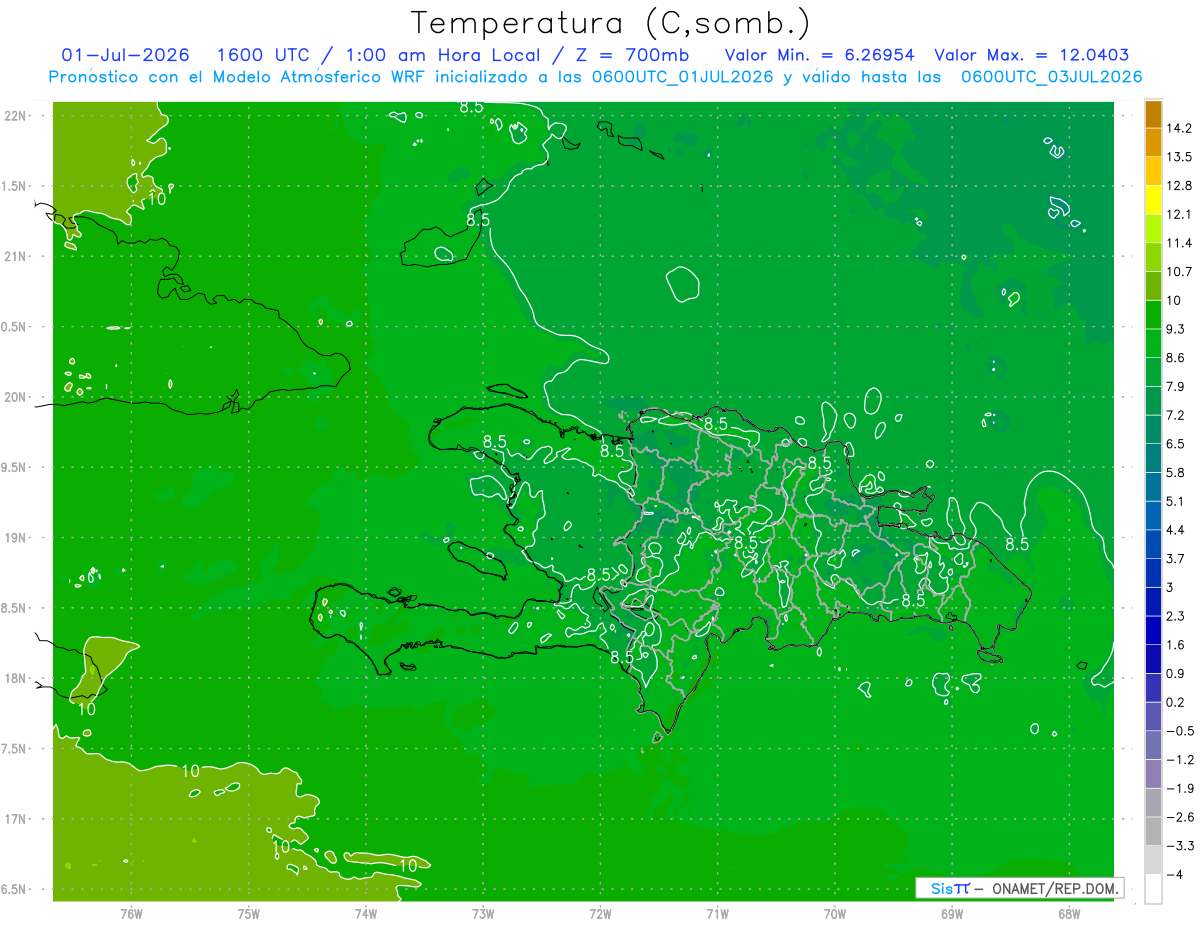Click the "1600 UTC" time text
Screen dimensions: 1200x927
[264, 55]
